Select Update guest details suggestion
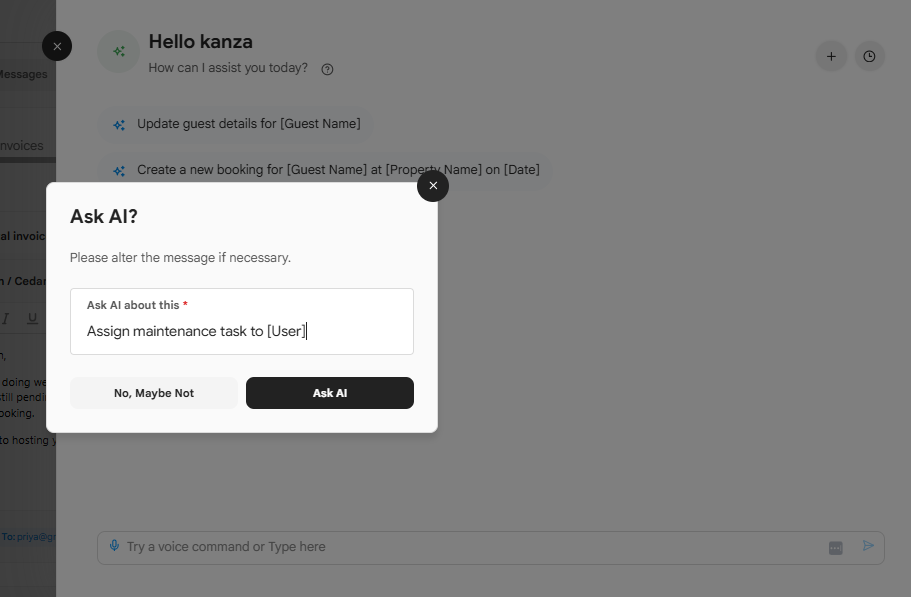 pos(237,124)
